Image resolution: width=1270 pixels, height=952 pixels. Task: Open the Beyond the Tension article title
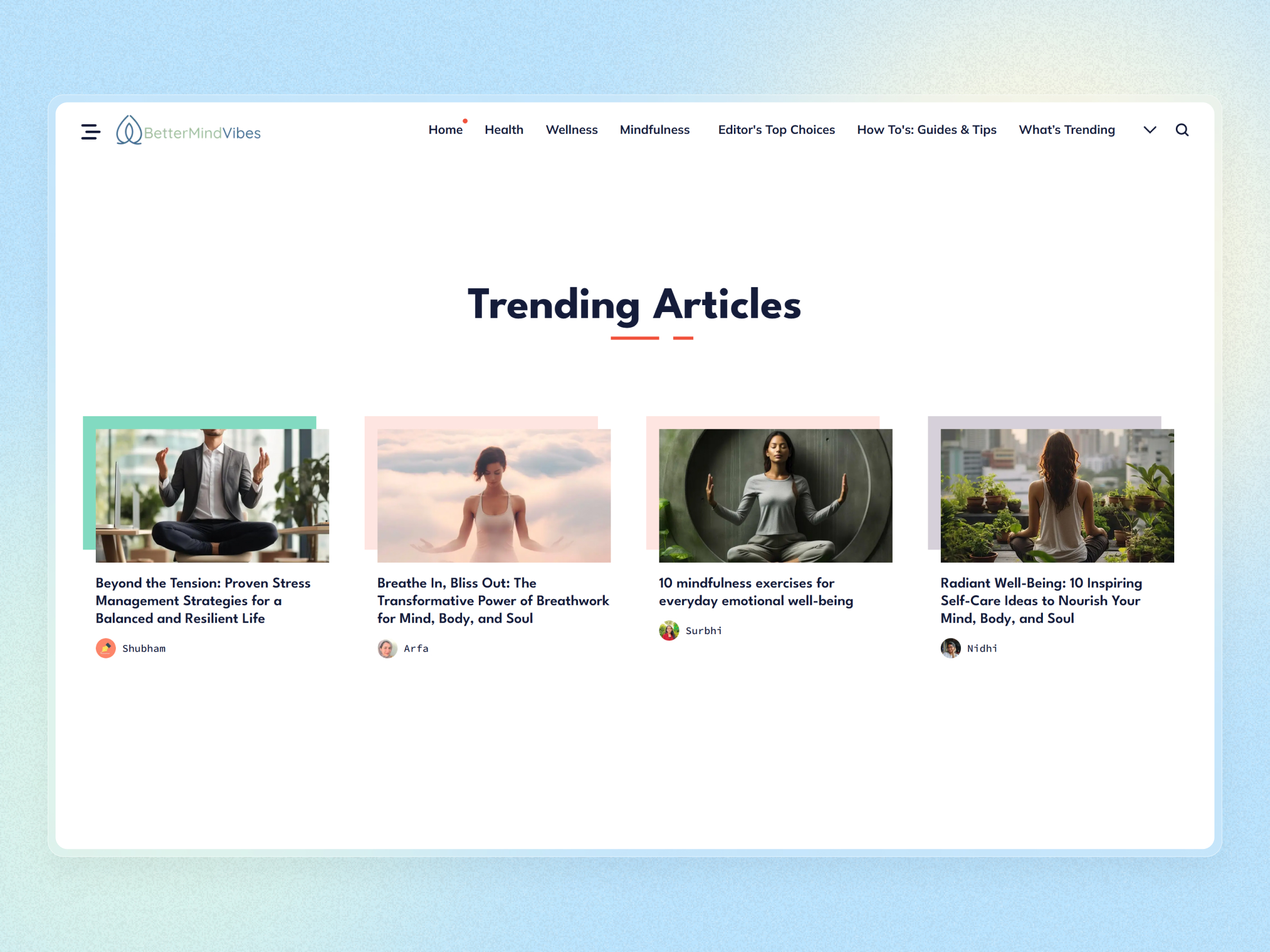point(203,600)
